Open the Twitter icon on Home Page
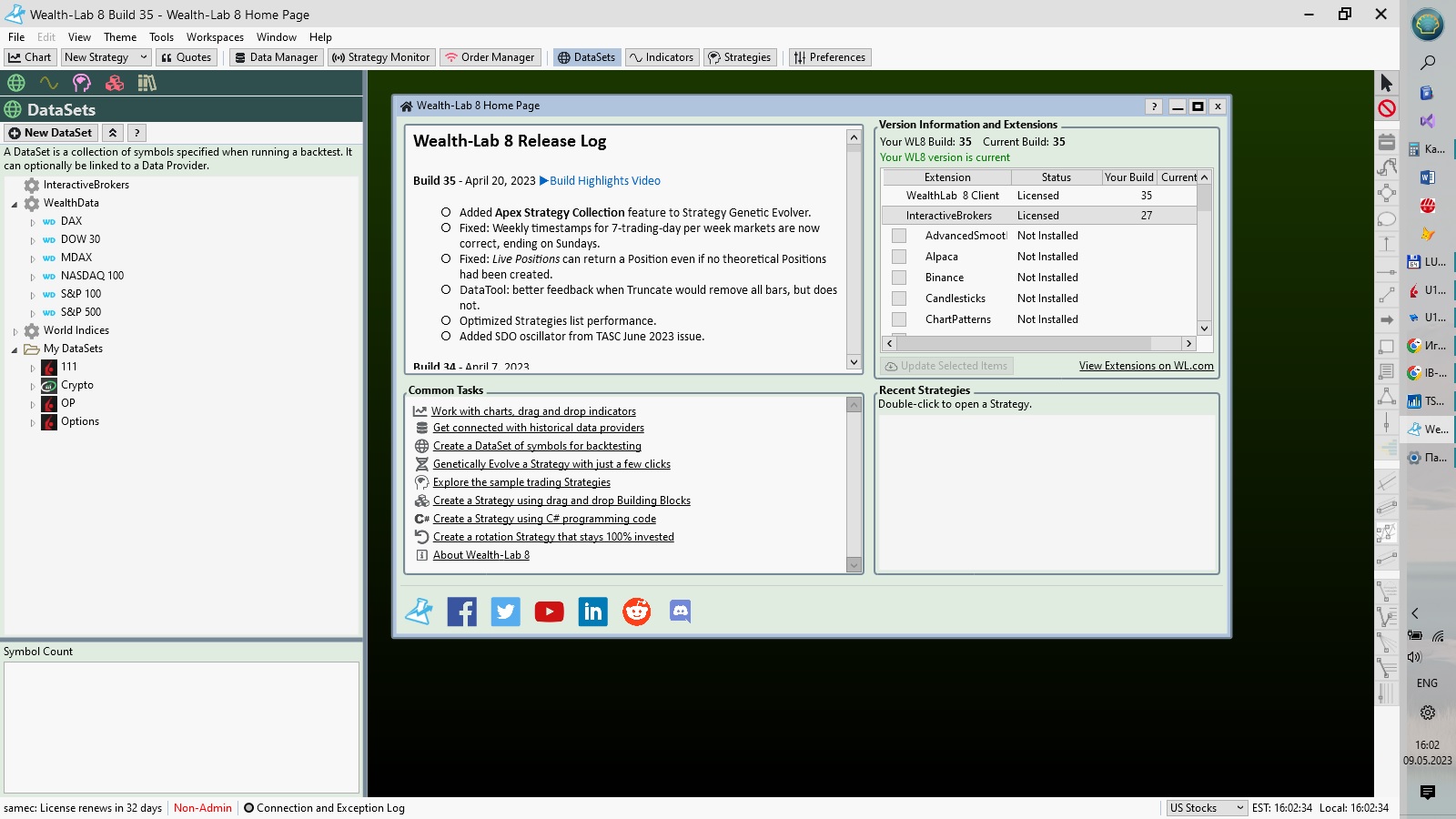The width and height of the screenshot is (1456, 819). (x=506, y=612)
